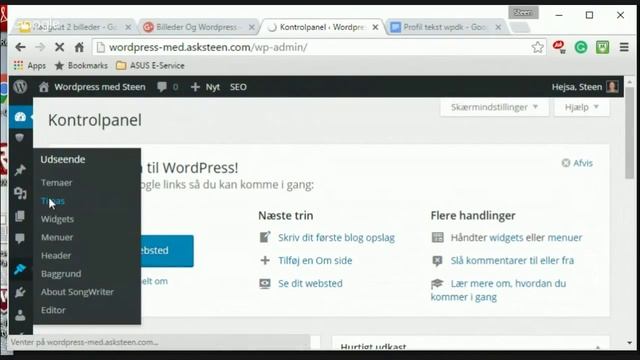Click comments toggle icon in Flere handlinger
Viewport: 640px width, 360px height.
pyautogui.click(x=438, y=260)
